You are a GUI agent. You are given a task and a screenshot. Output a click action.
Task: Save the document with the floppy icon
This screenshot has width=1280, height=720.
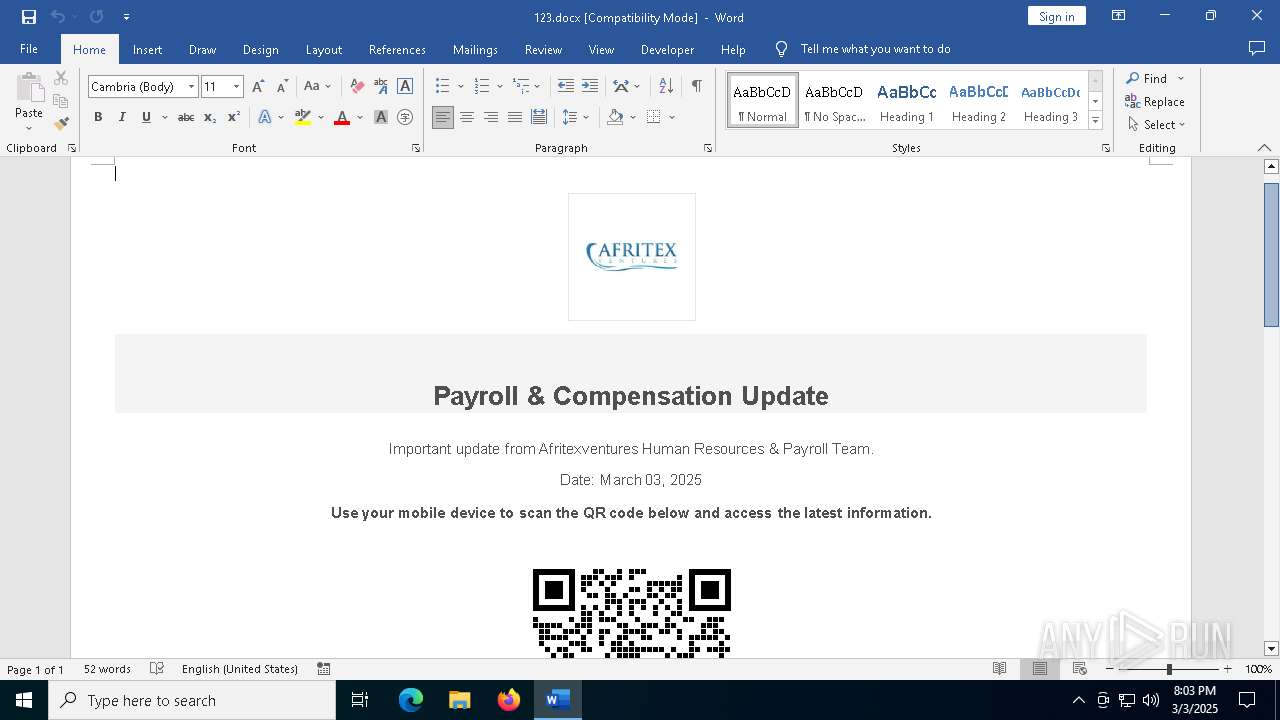pos(29,17)
